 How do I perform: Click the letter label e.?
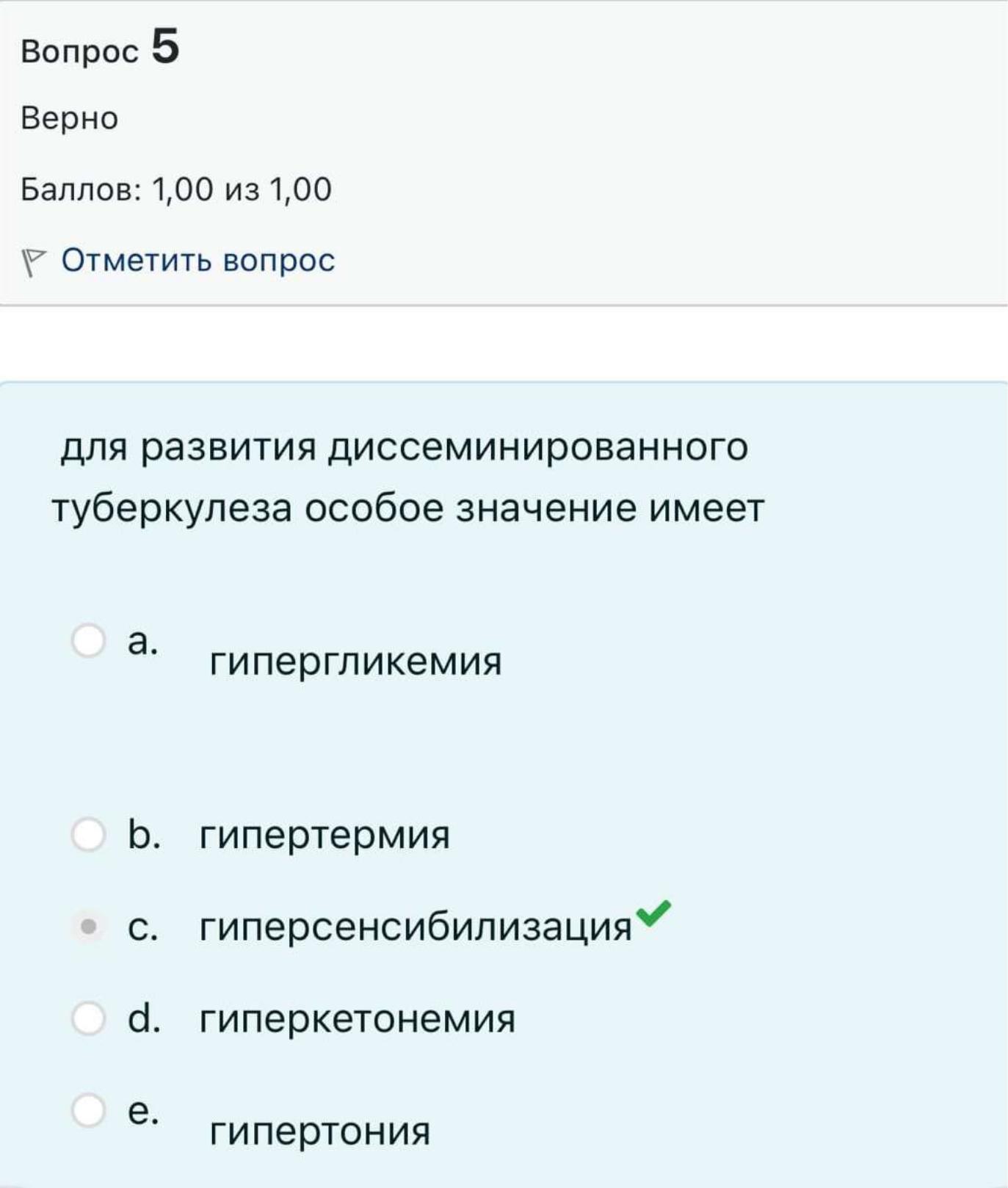point(142,1111)
